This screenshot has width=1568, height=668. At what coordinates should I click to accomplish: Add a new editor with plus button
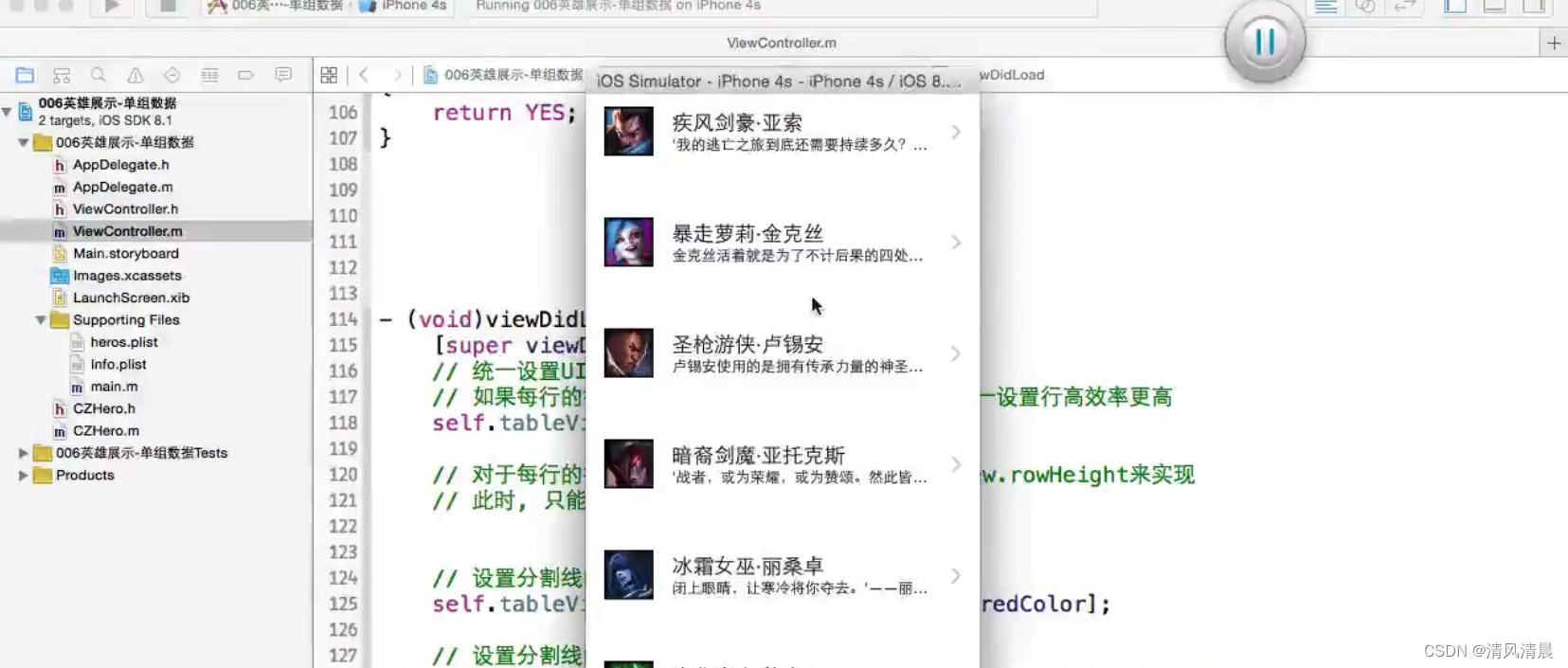[x=1554, y=43]
